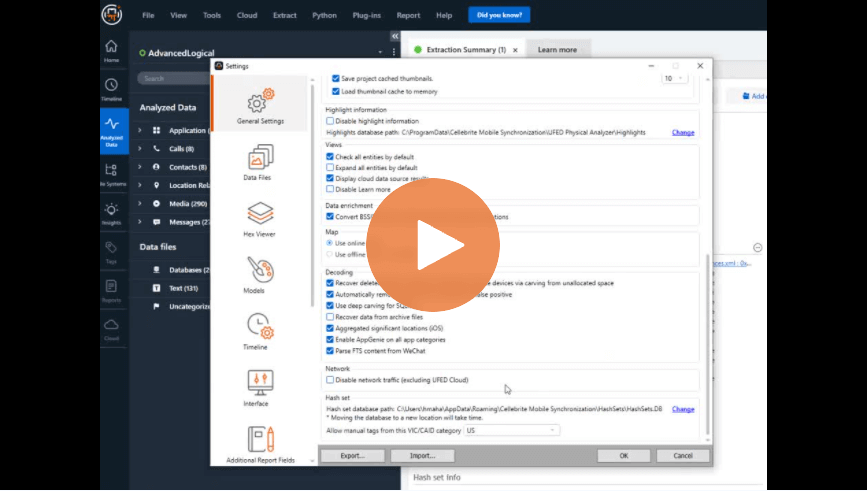Switch to the Learn more tab

coord(557,50)
